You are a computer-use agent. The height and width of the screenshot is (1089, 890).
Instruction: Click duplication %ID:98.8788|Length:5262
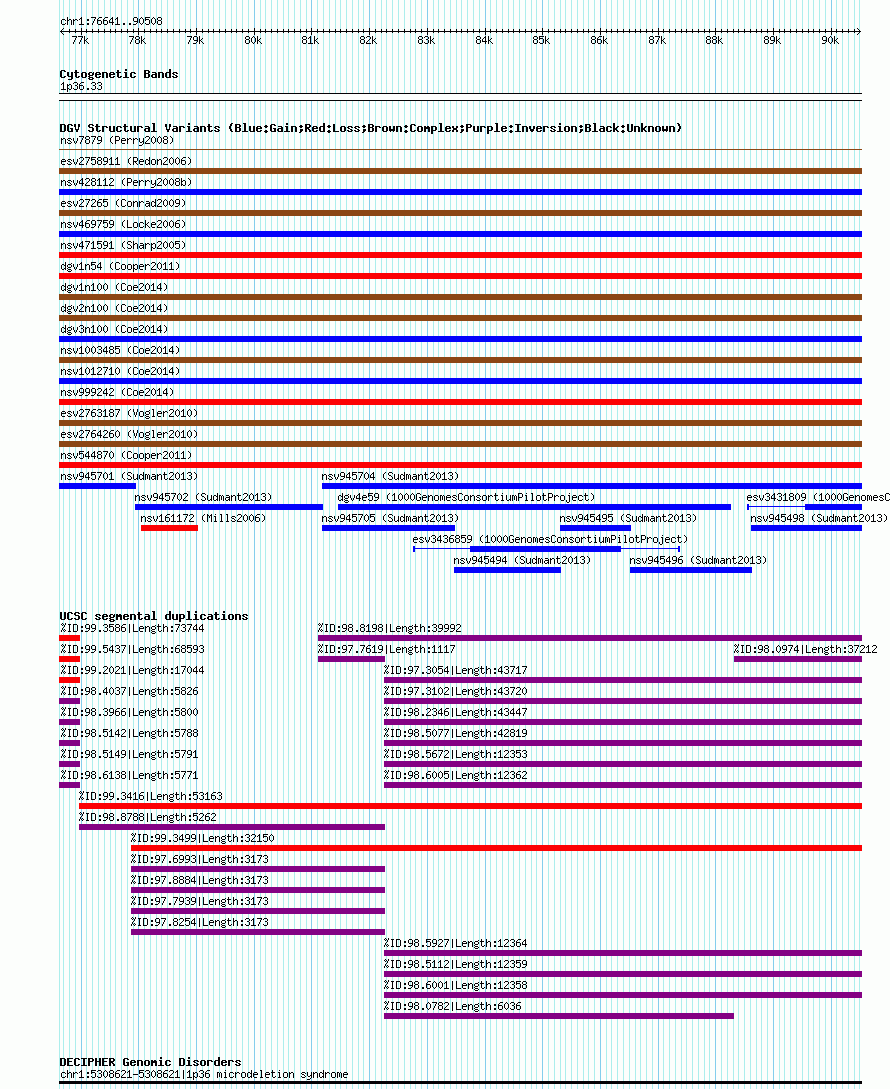pyautogui.click(x=147, y=817)
